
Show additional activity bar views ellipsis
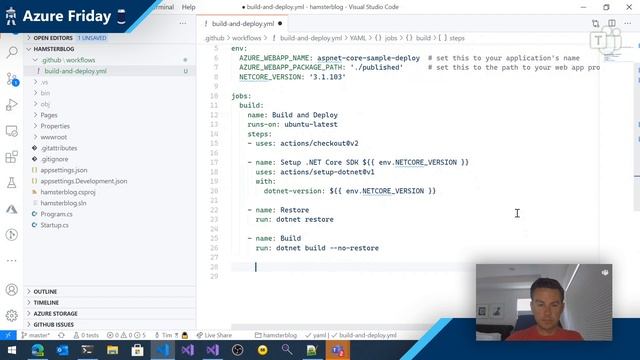click(x=12, y=260)
